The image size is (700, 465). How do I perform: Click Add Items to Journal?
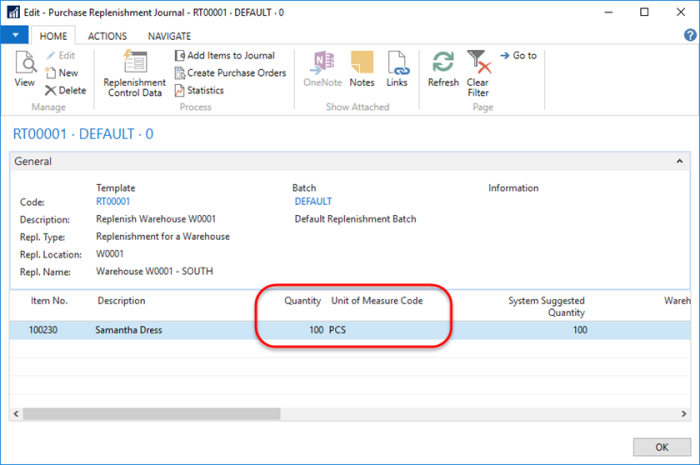(229, 56)
